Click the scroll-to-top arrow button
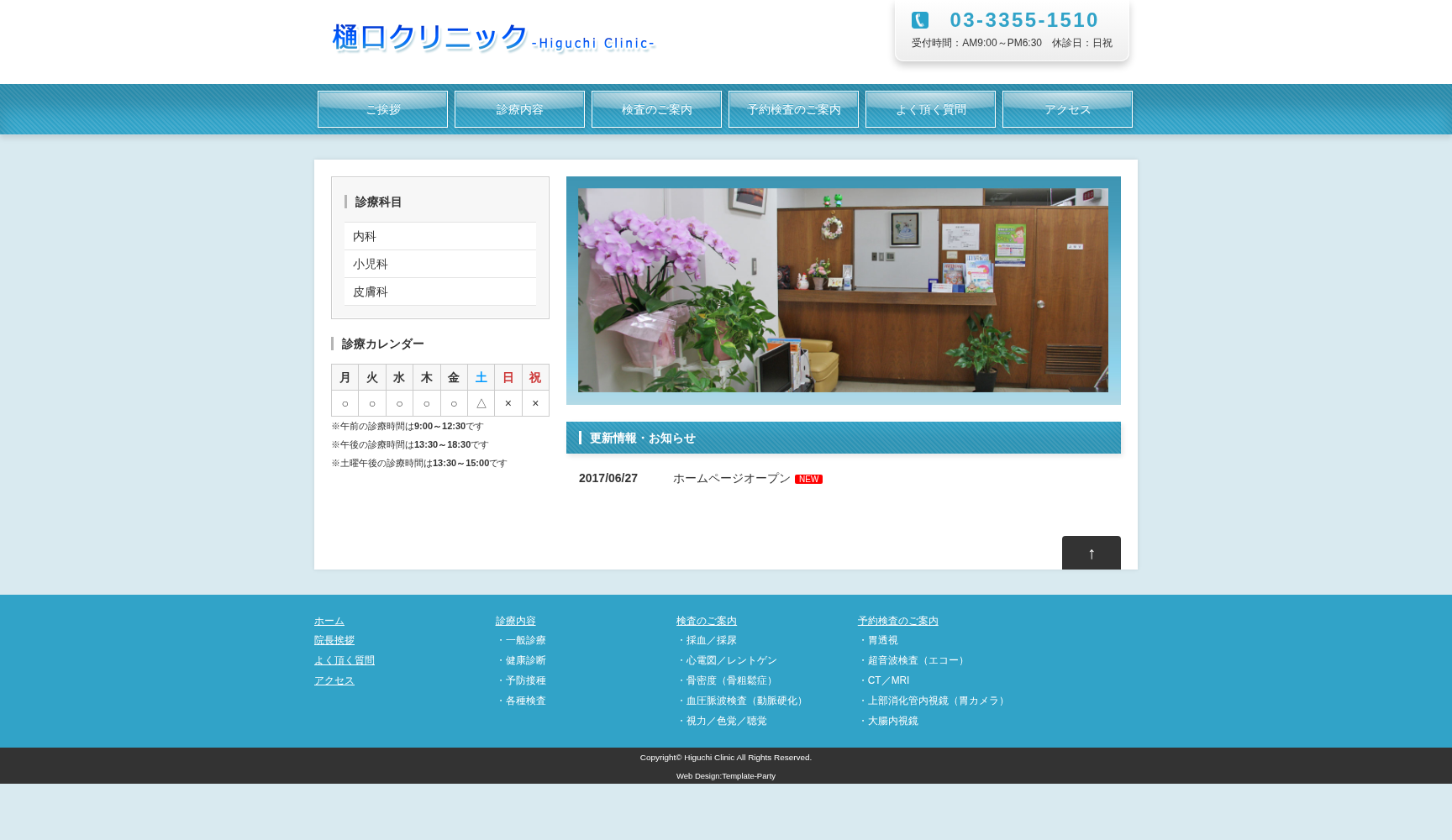Screen dimensions: 1452x840 click(x=1091, y=553)
